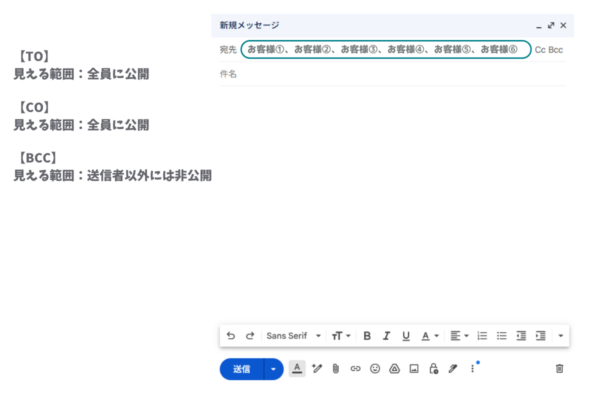Insert a link
The width and height of the screenshot is (600, 400).
pos(355,369)
